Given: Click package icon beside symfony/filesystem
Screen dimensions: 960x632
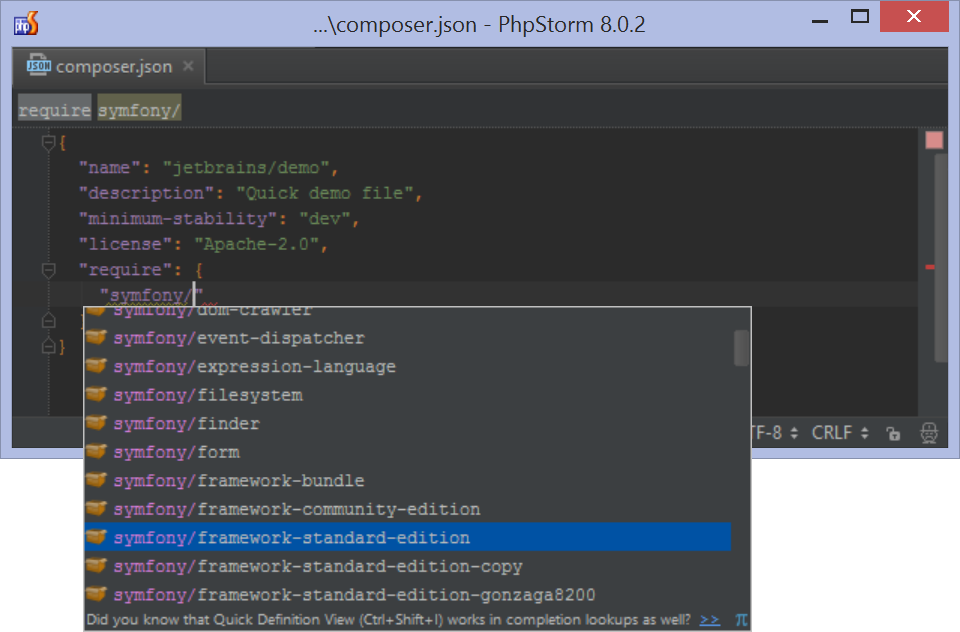Looking at the screenshot, I should pos(96,394).
